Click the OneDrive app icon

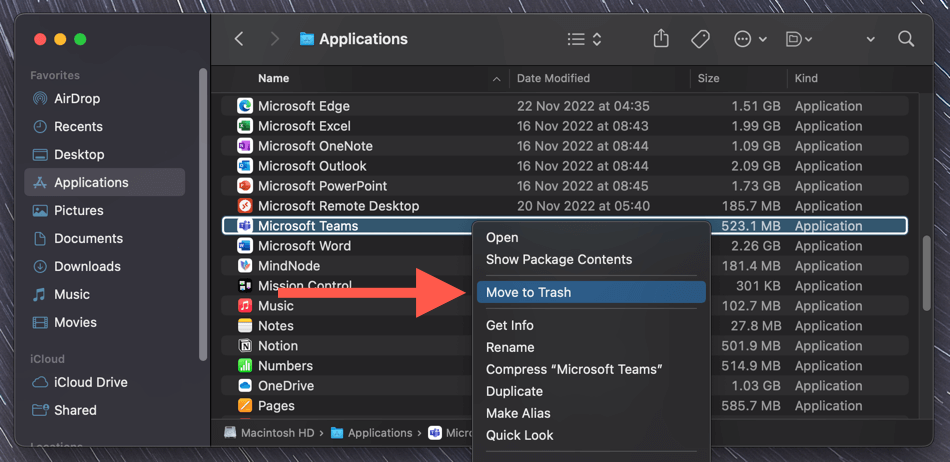(x=245, y=386)
